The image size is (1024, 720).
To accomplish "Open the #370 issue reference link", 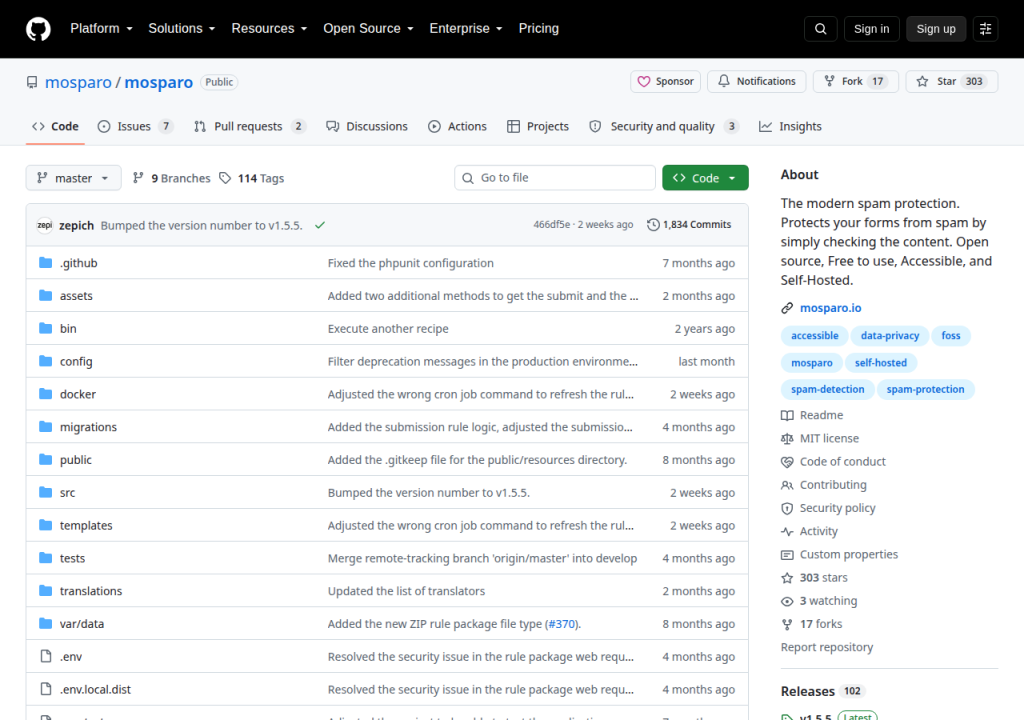I will point(562,624).
